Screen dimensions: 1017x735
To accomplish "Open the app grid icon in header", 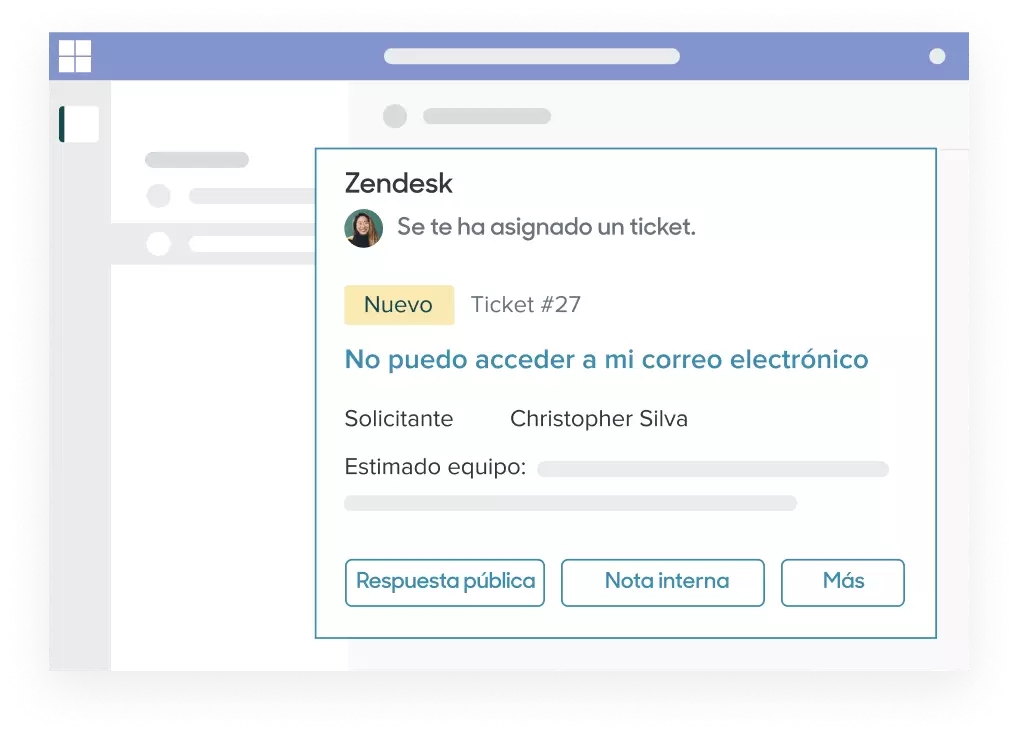I will 75,56.
